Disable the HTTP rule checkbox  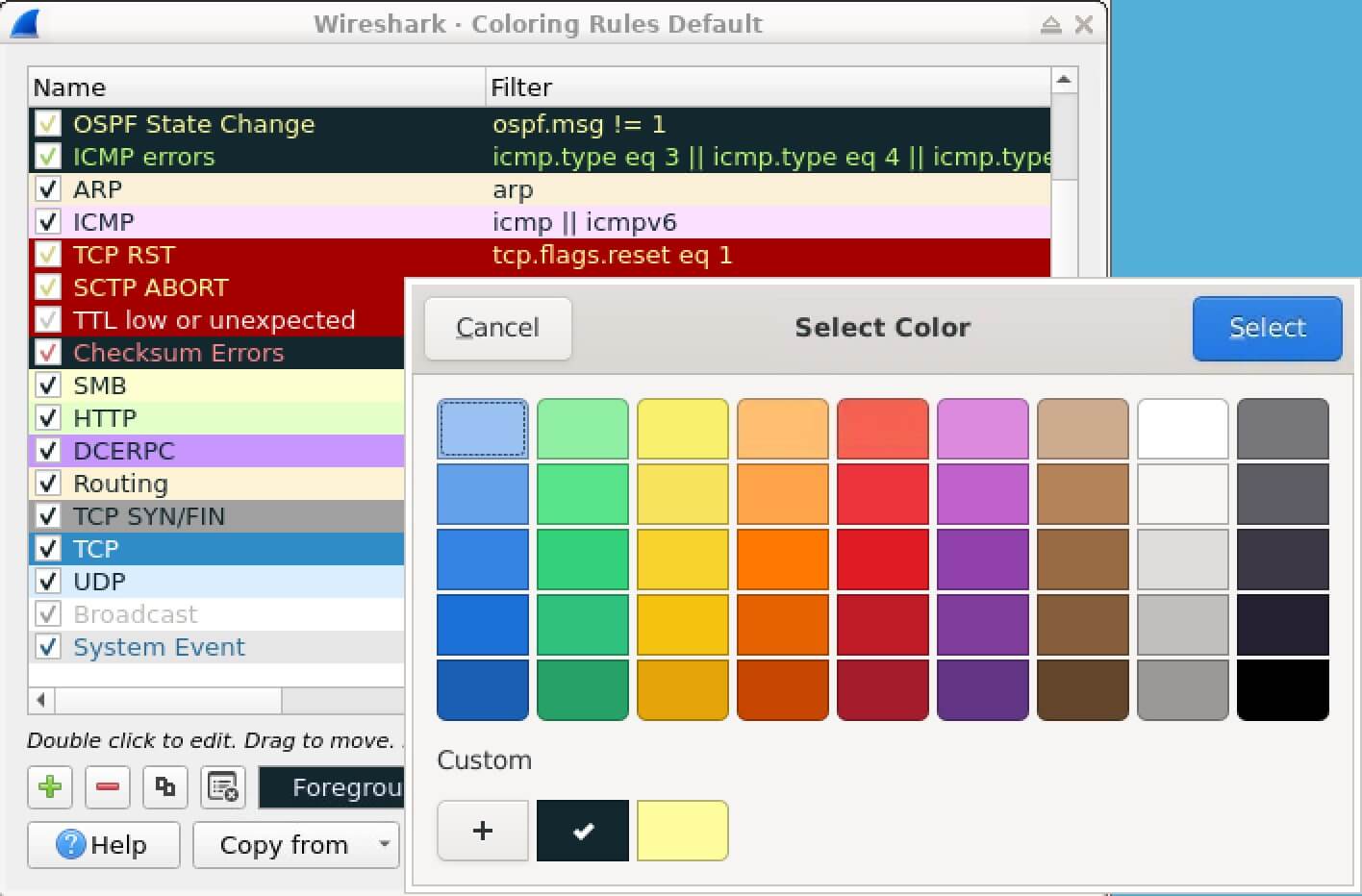point(48,418)
